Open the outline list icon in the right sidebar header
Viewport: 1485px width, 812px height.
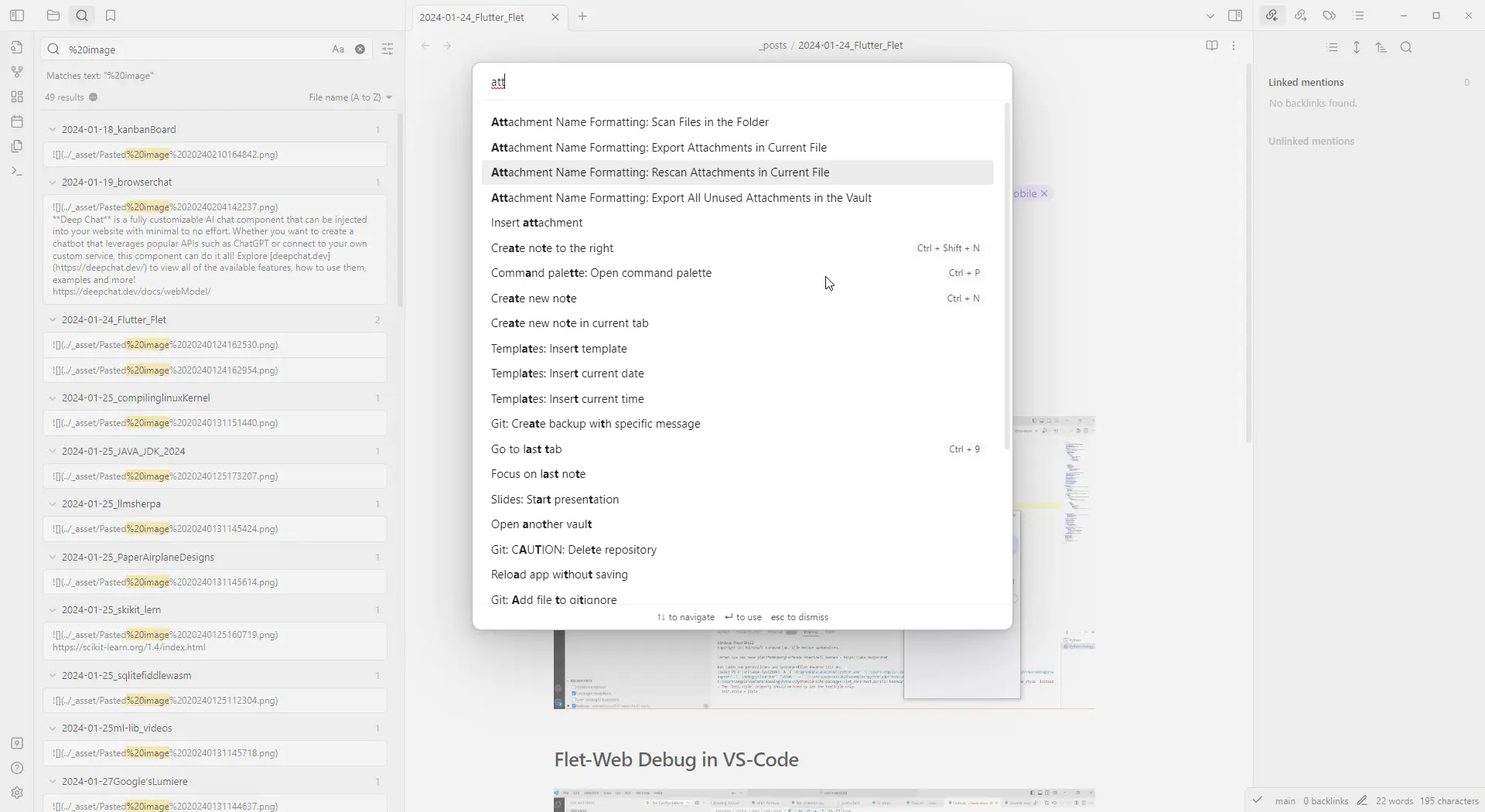coord(1359,15)
